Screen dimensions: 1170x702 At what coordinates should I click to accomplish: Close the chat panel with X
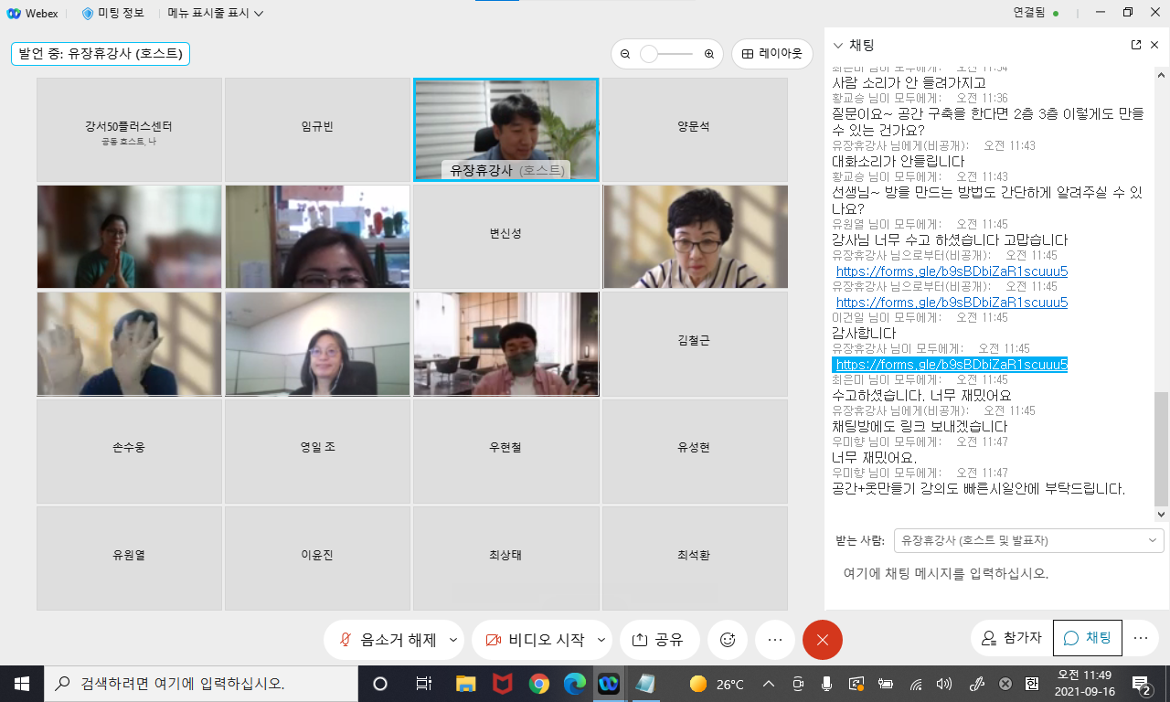pos(1154,45)
